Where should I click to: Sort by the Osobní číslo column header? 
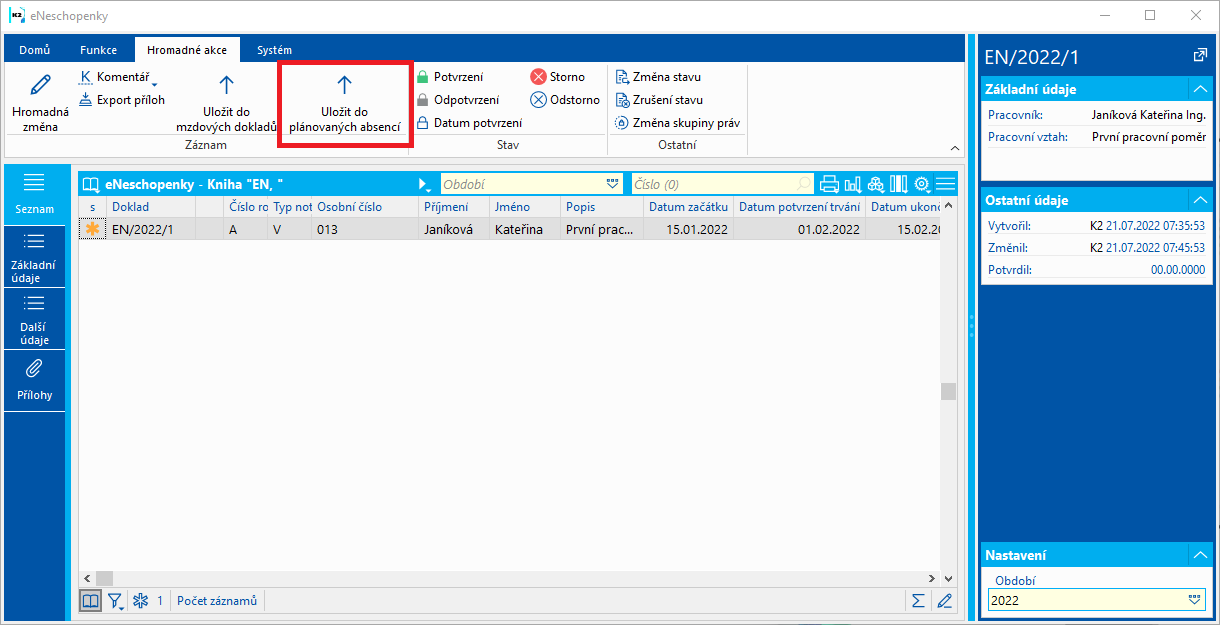click(x=364, y=207)
